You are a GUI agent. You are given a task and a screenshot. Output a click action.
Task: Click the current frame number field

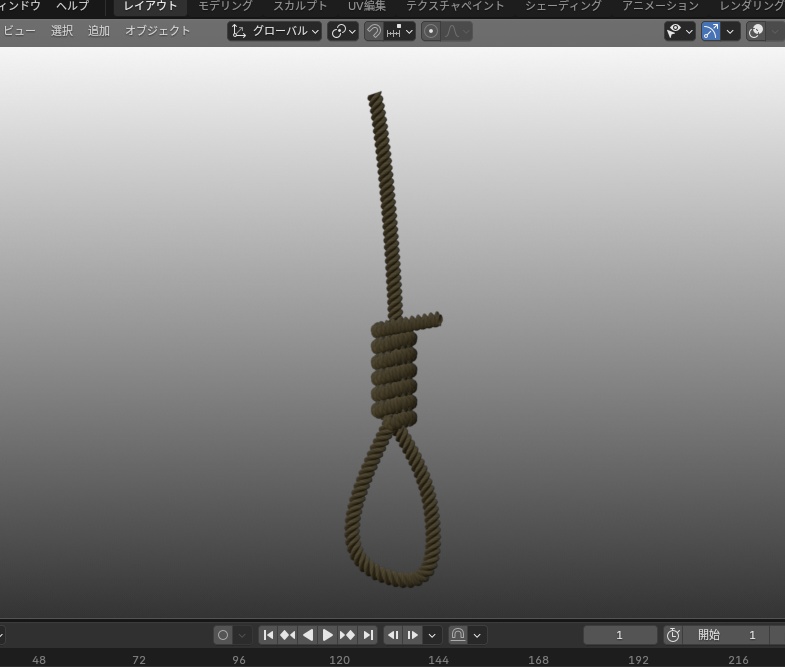pos(620,635)
